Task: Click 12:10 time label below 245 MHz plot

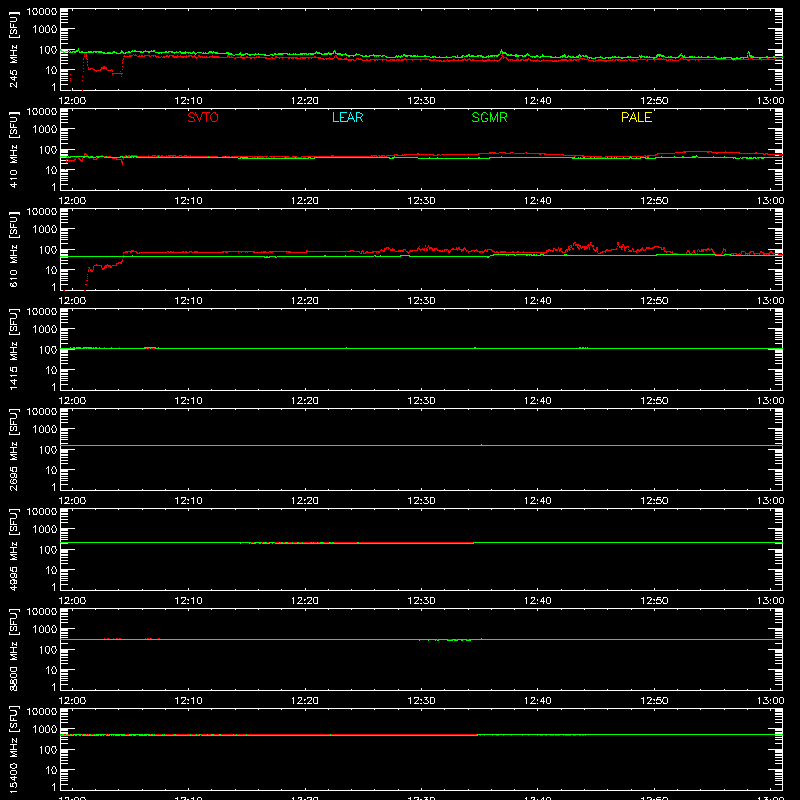Action: pyautogui.click(x=188, y=101)
